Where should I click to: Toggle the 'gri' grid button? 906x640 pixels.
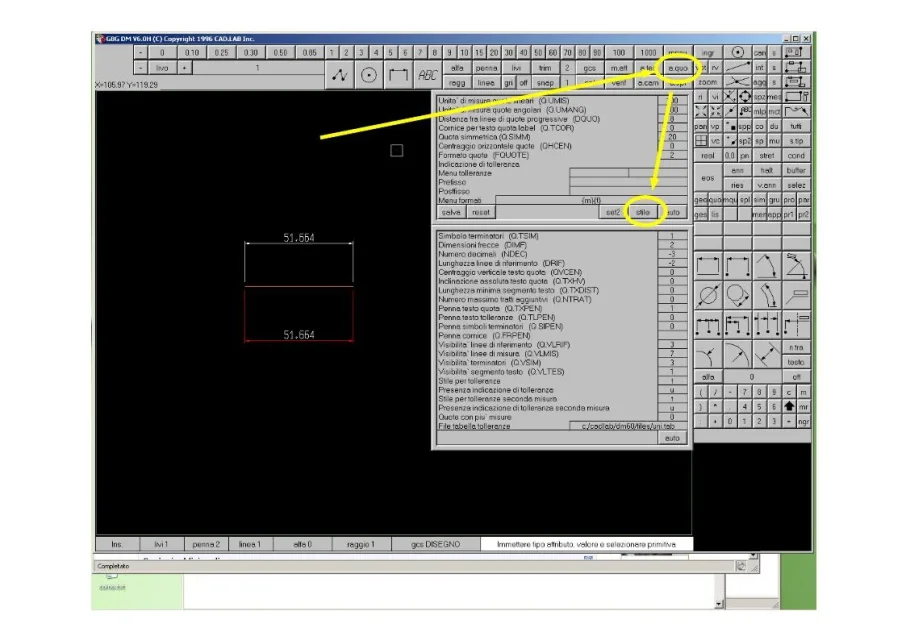click(508, 83)
